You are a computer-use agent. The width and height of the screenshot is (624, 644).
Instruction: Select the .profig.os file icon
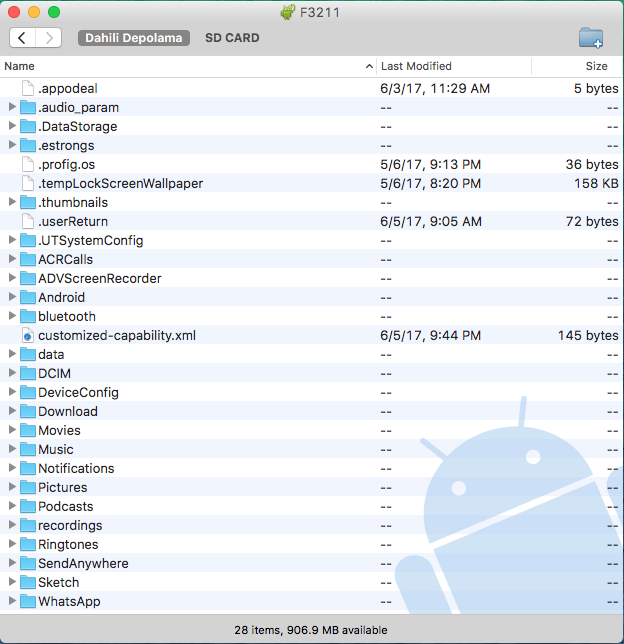pos(28,164)
